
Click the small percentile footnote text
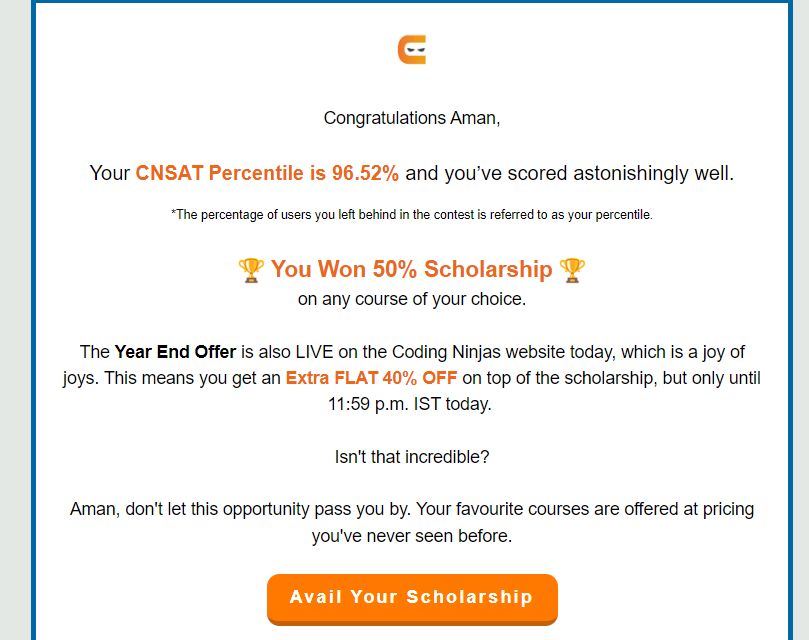[412, 215]
